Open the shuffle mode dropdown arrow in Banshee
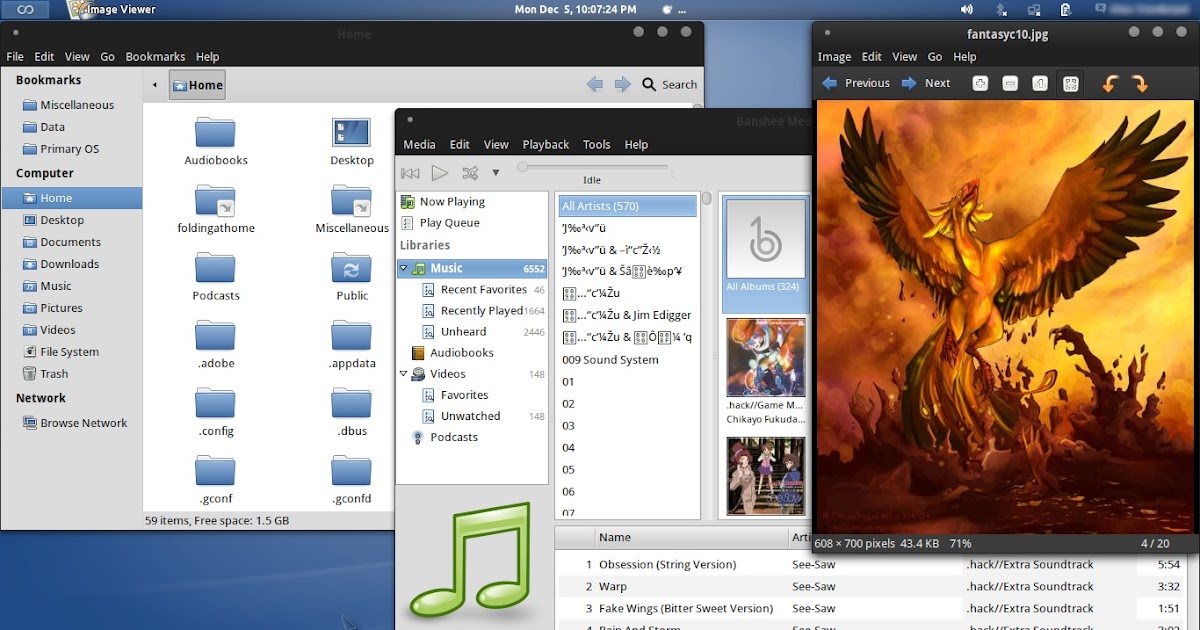Viewport: 1200px width, 630px height. pyautogui.click(x=495, y=172)
